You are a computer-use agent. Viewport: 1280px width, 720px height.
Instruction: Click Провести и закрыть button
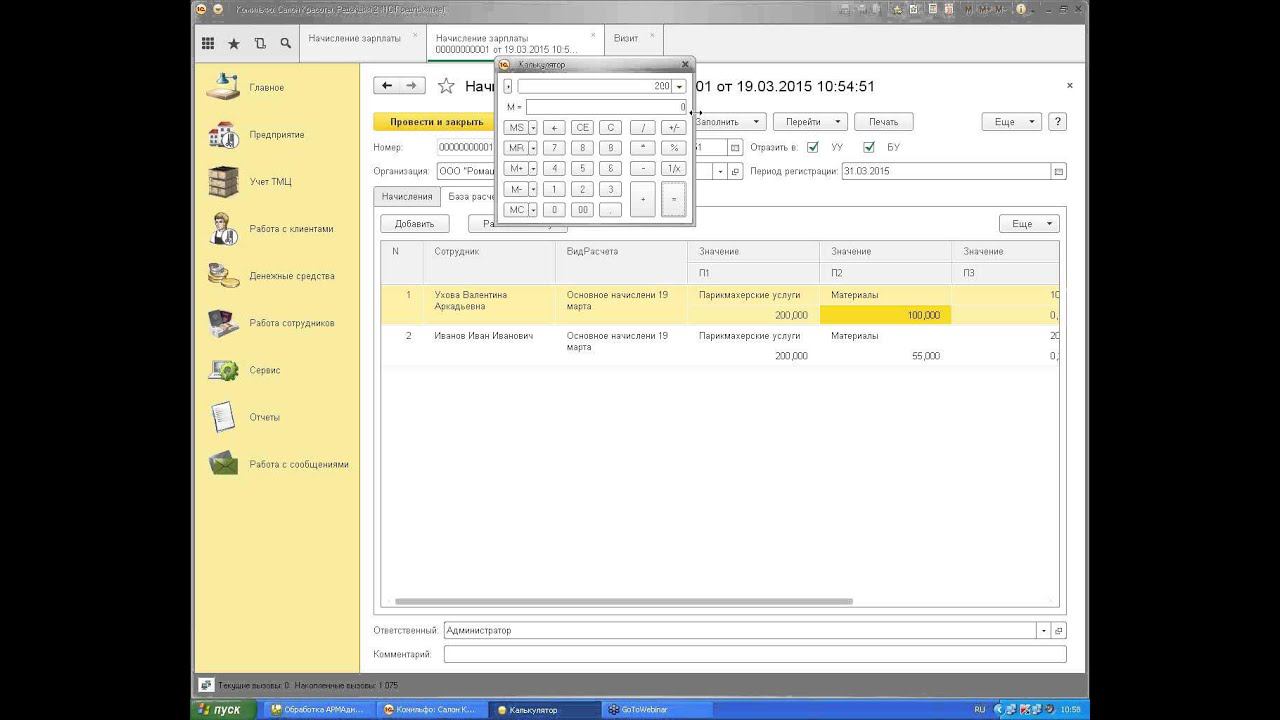coord(436,122)
